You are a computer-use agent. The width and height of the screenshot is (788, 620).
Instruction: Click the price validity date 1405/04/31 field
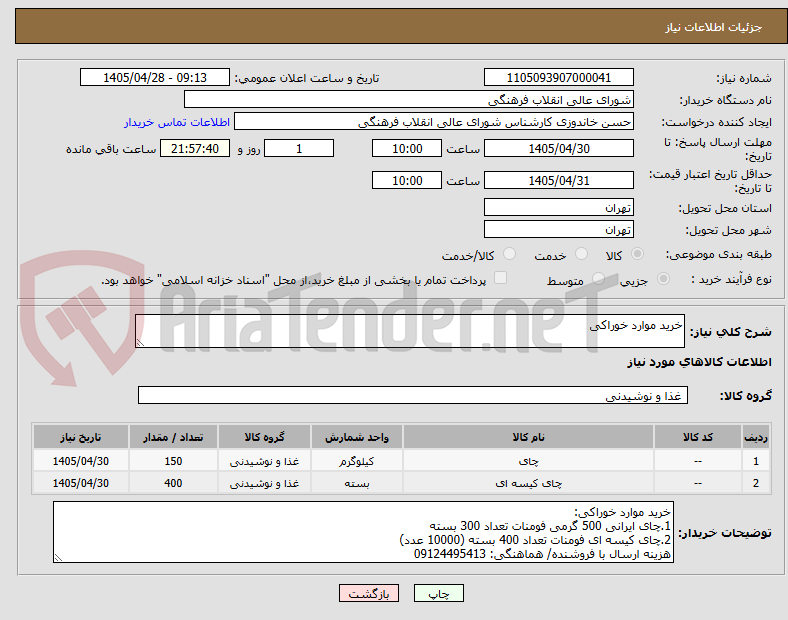point(558,180)
